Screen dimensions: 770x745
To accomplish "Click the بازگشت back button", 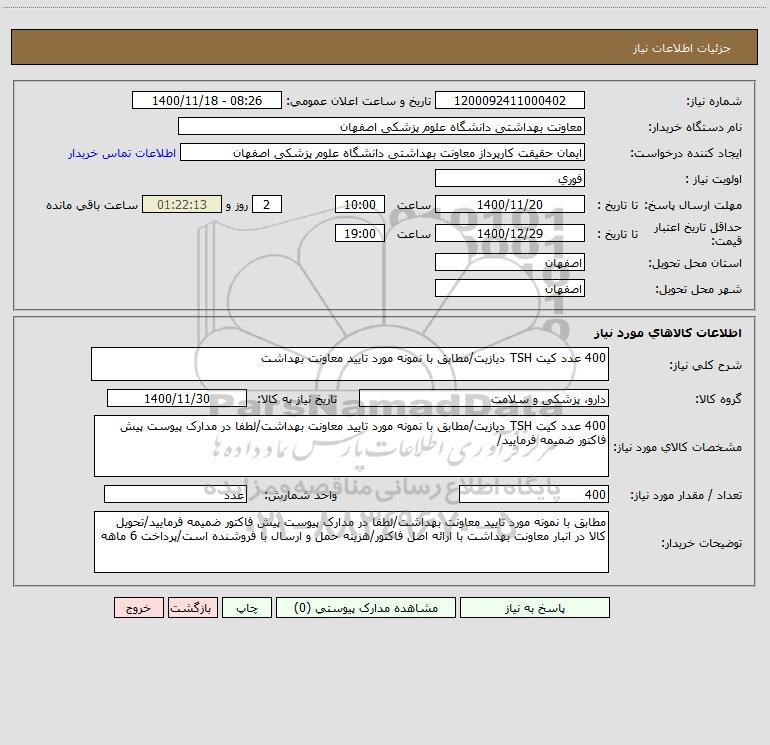I will (x=192, y=608).
